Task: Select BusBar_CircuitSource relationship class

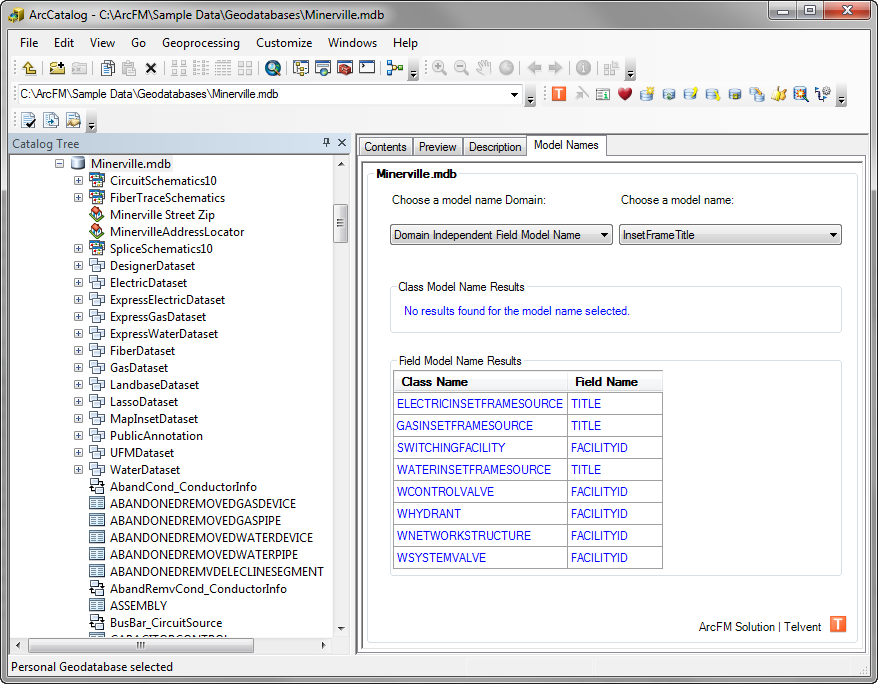Action: 166,623
